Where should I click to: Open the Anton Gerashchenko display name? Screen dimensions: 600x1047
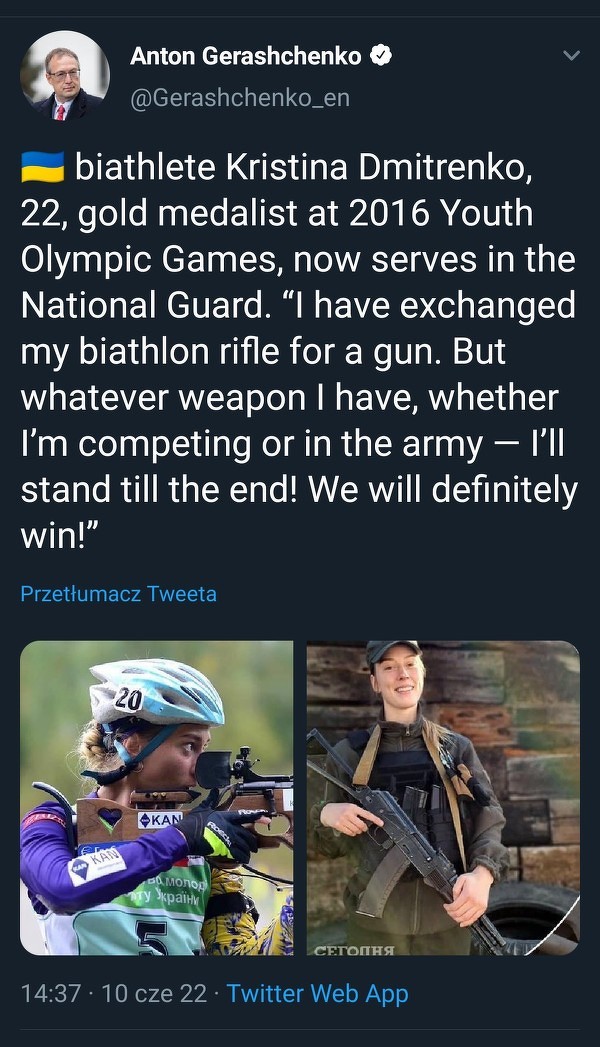[245, 57]
